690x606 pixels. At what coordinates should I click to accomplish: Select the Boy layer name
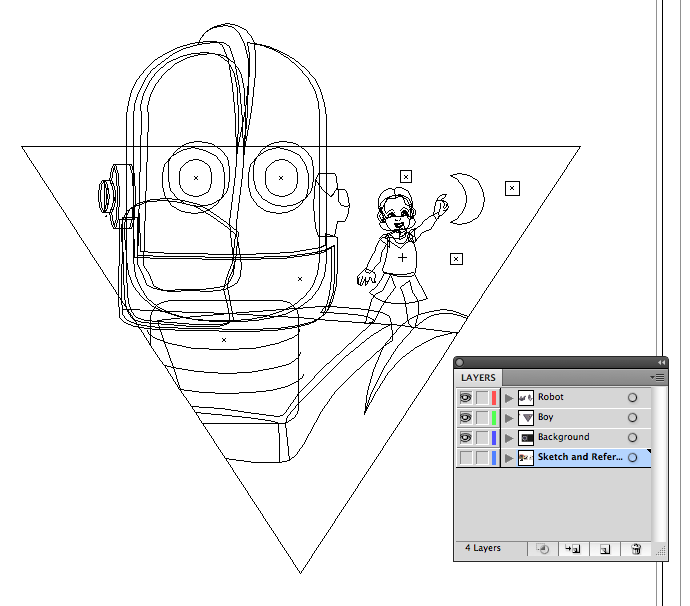point(546,418)
